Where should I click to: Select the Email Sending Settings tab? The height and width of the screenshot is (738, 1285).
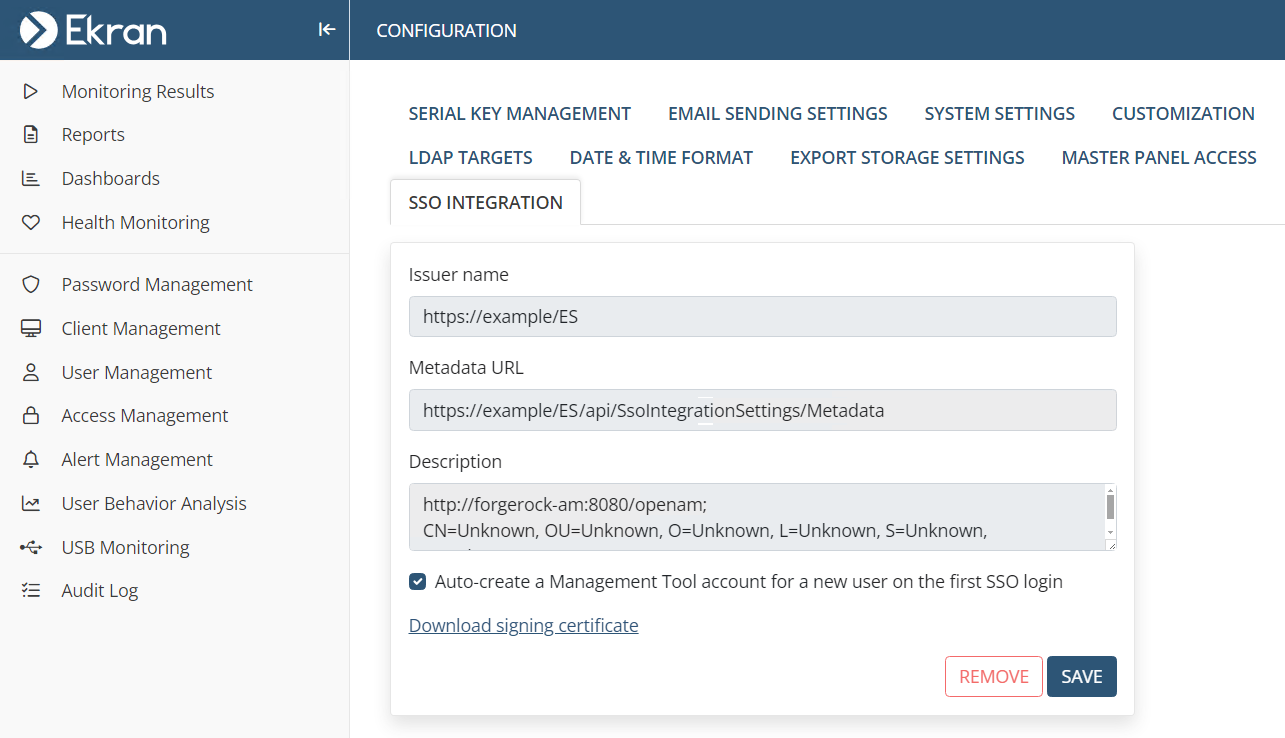point(777,114)
